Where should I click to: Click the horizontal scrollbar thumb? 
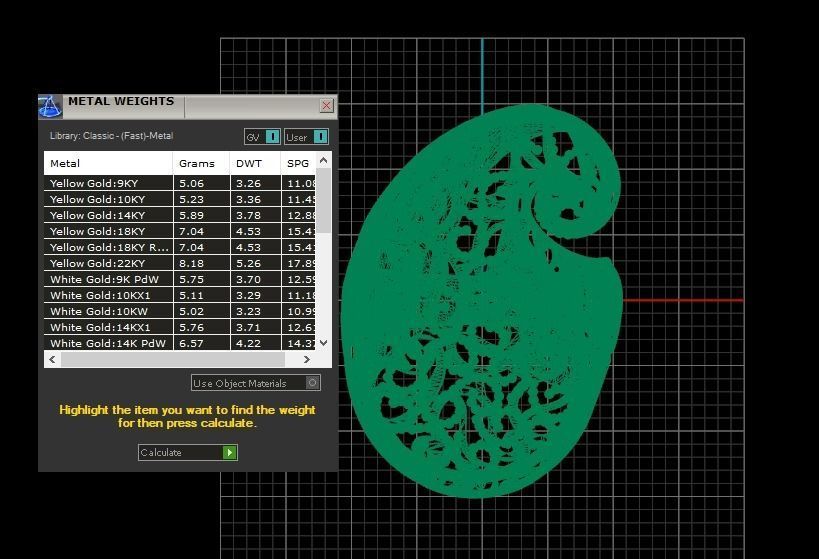(x=173, y=359)
